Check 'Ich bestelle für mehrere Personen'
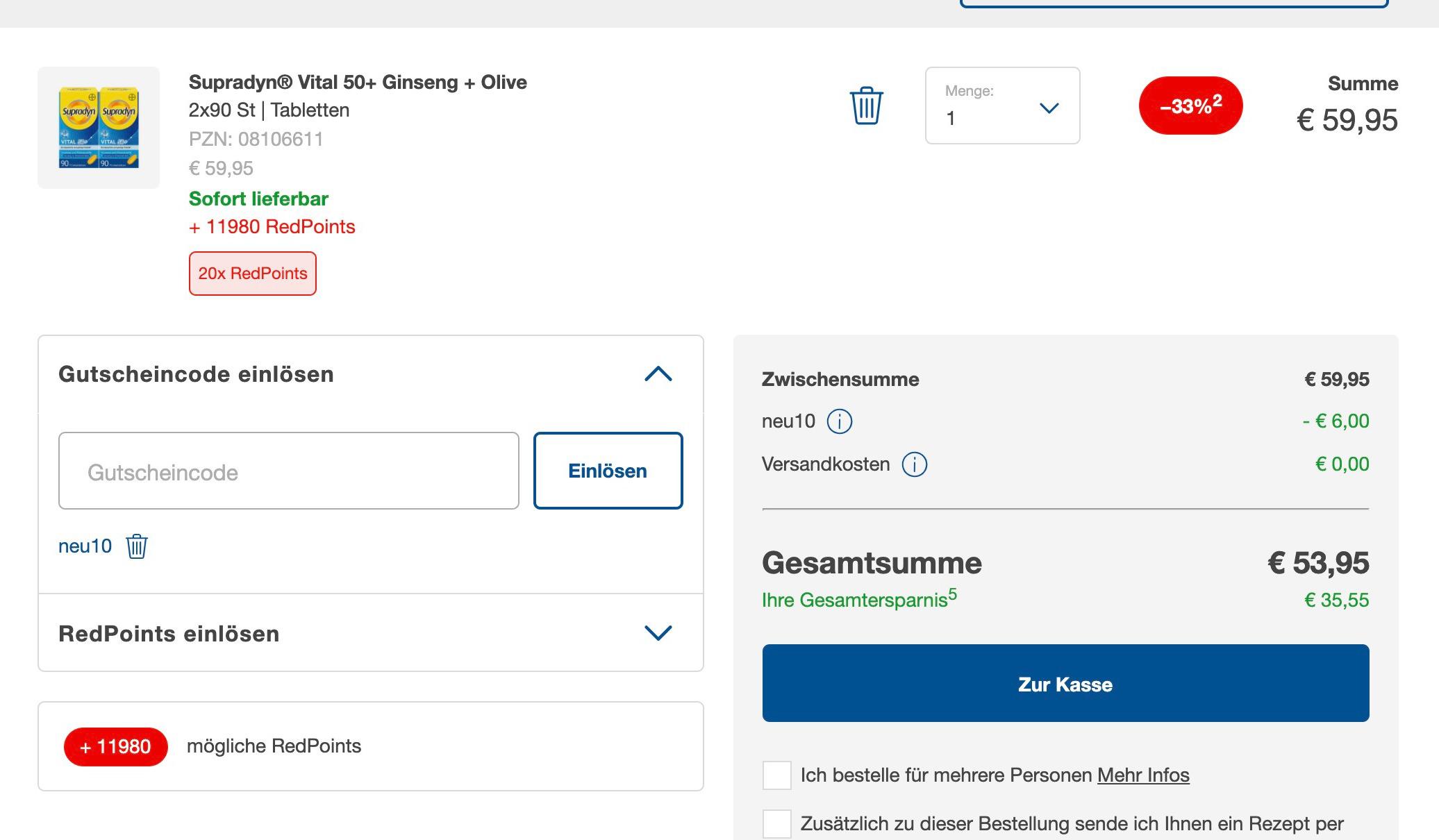The width and height of the screenshot is (1439, 840). (x=776, y=775)
